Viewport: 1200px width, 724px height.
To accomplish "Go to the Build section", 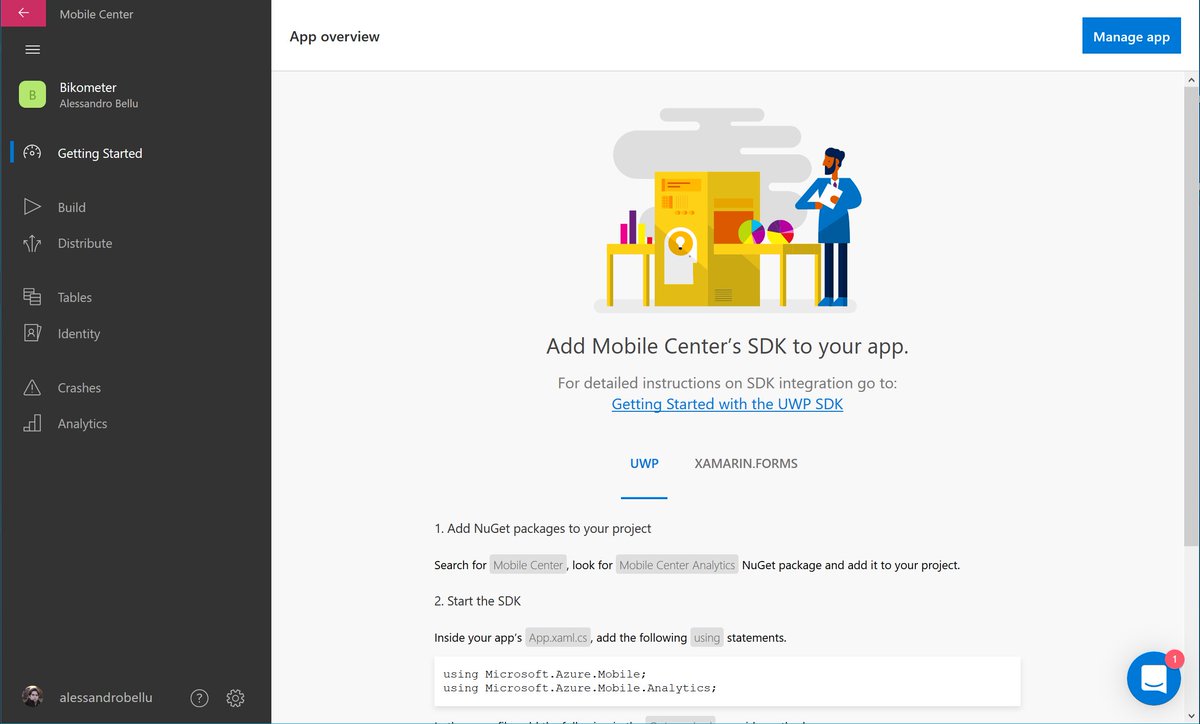I will click(72, 207).
